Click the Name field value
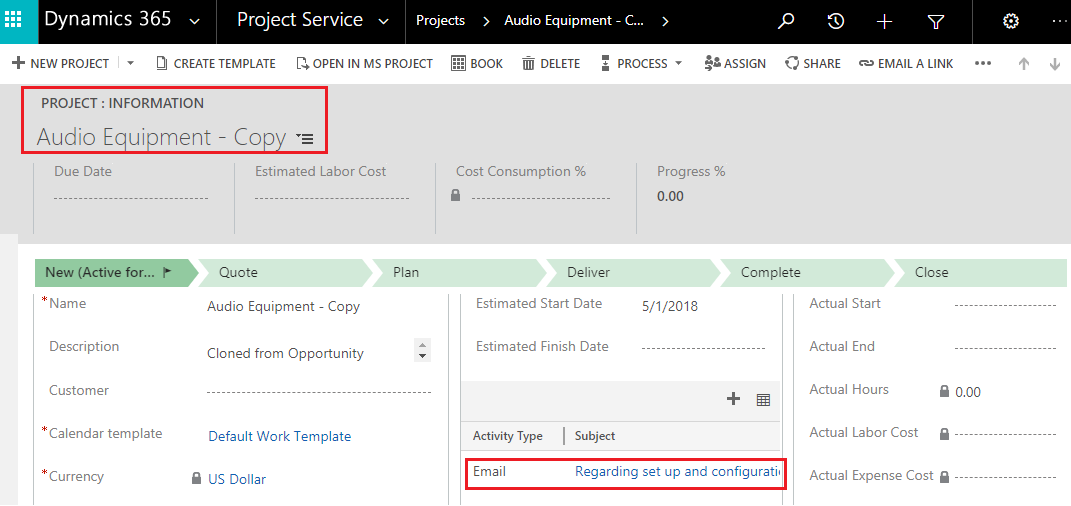 point(283,307)
